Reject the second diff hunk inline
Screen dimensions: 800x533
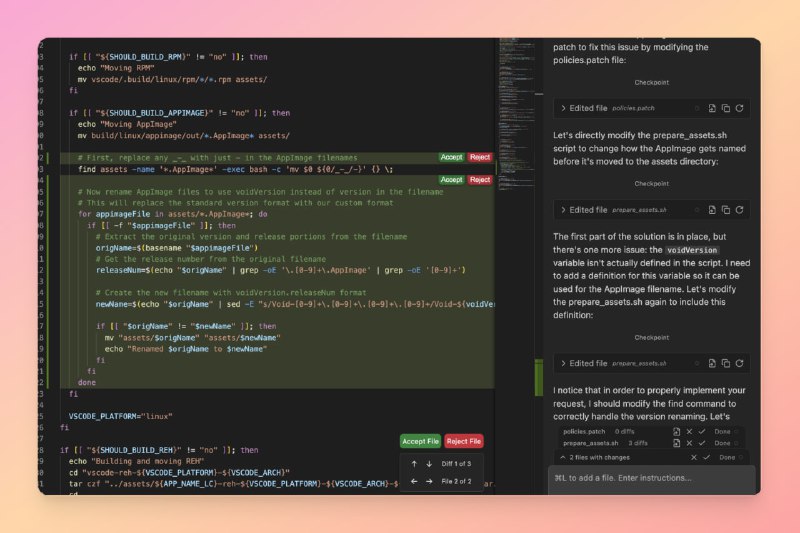(x=480, y=180)
